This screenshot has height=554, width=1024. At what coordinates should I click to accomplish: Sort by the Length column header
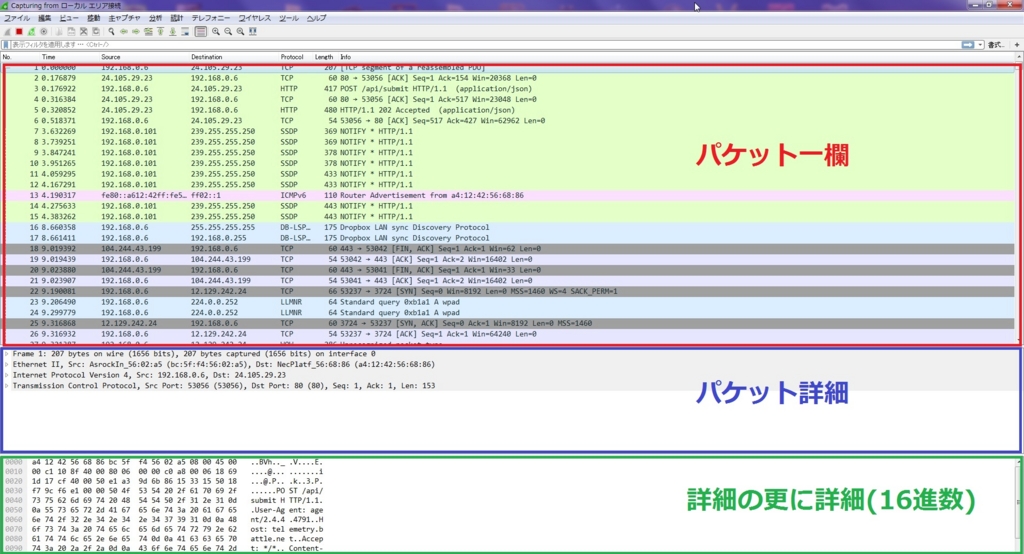point(323,57)
